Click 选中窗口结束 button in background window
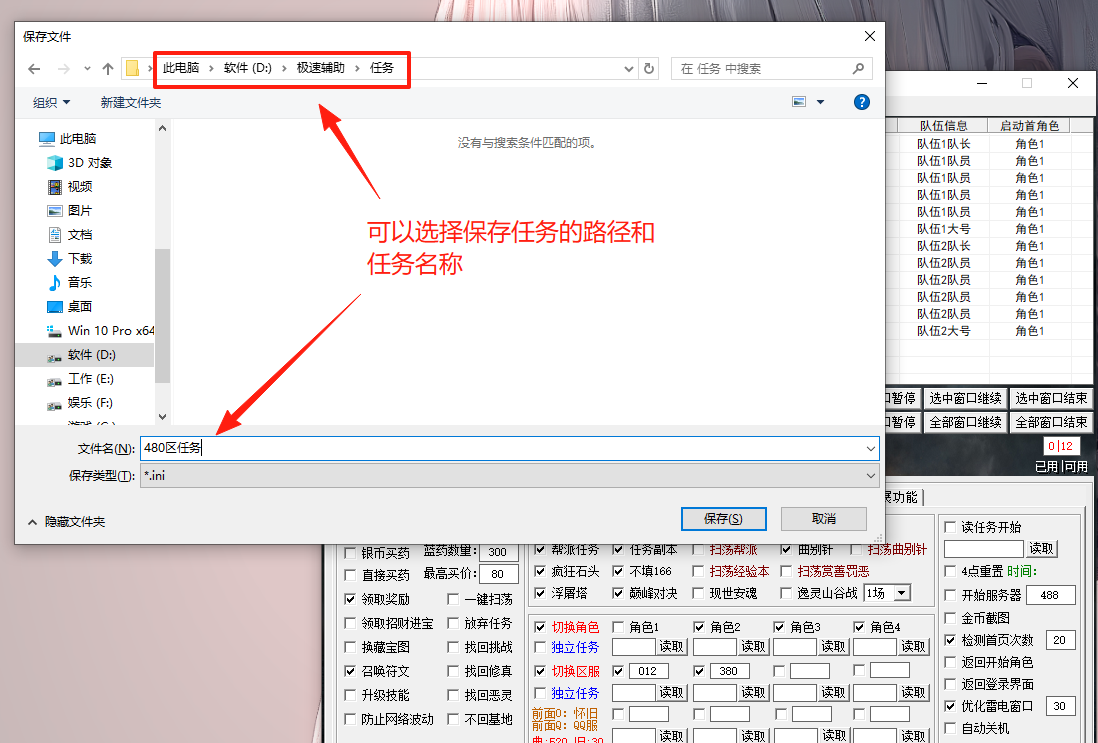 (x=1051, y=398)
